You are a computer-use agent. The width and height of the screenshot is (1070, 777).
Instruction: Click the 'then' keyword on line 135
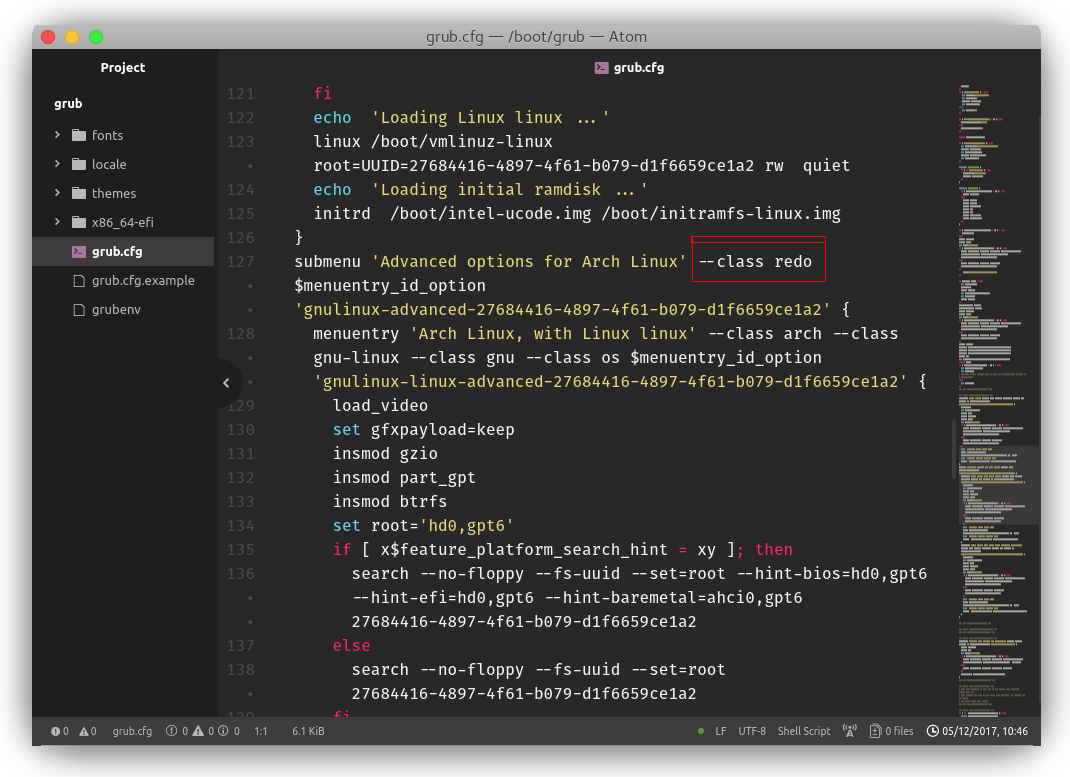774,550
